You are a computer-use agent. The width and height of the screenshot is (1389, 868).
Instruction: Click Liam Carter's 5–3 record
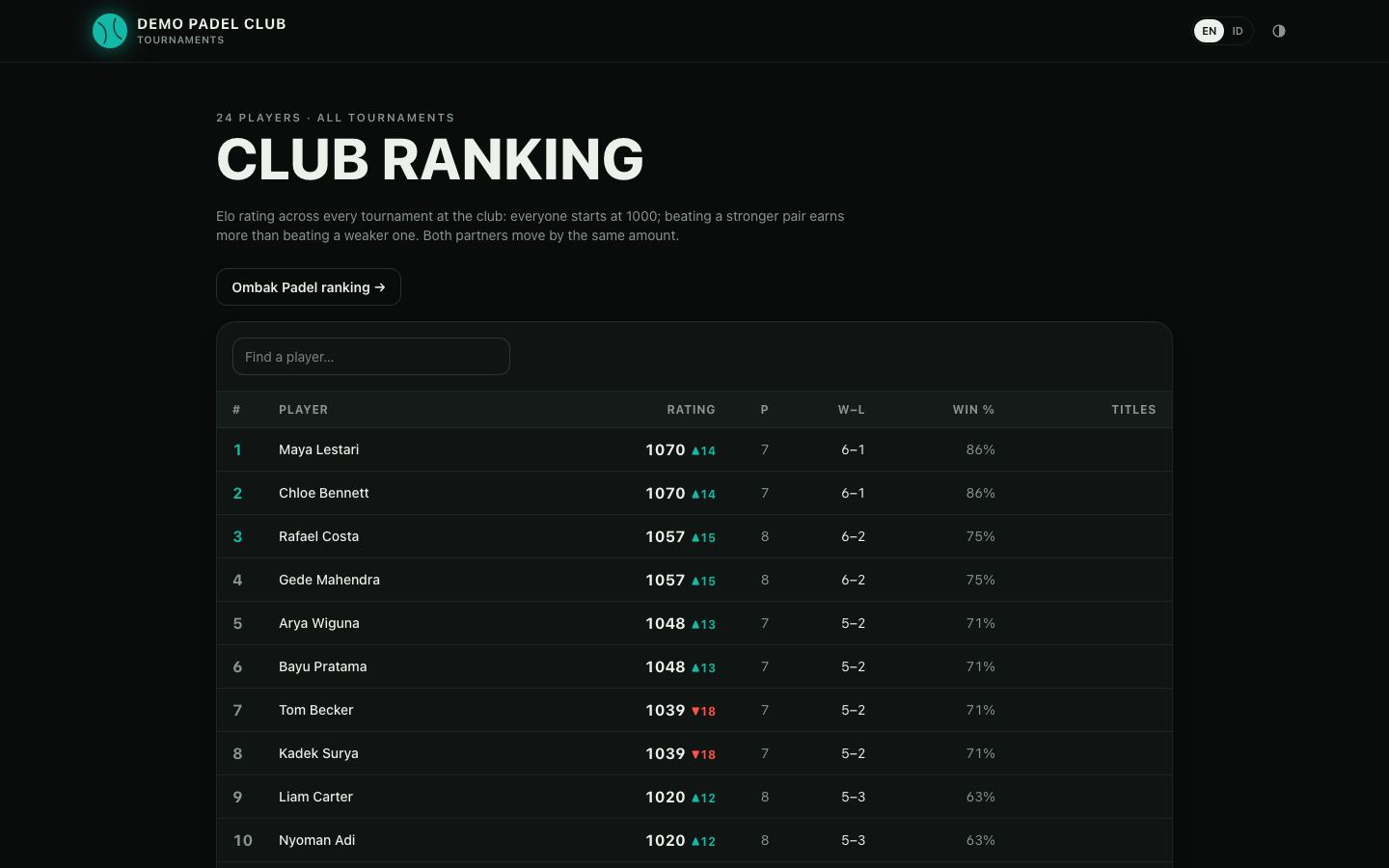[x=853, y=797]
